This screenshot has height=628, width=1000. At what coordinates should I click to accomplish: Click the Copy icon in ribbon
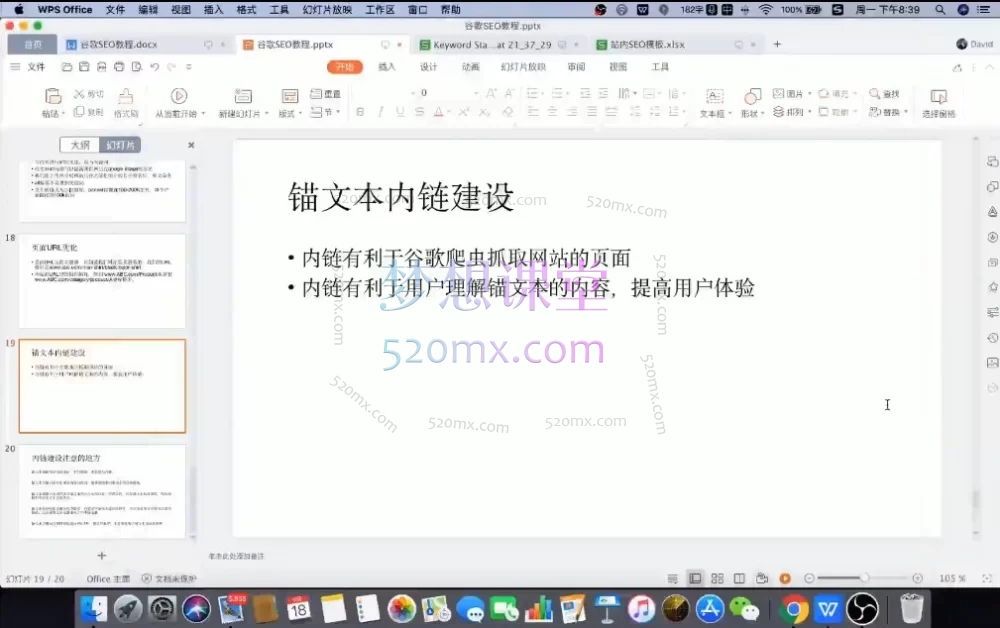coord(79,112)
